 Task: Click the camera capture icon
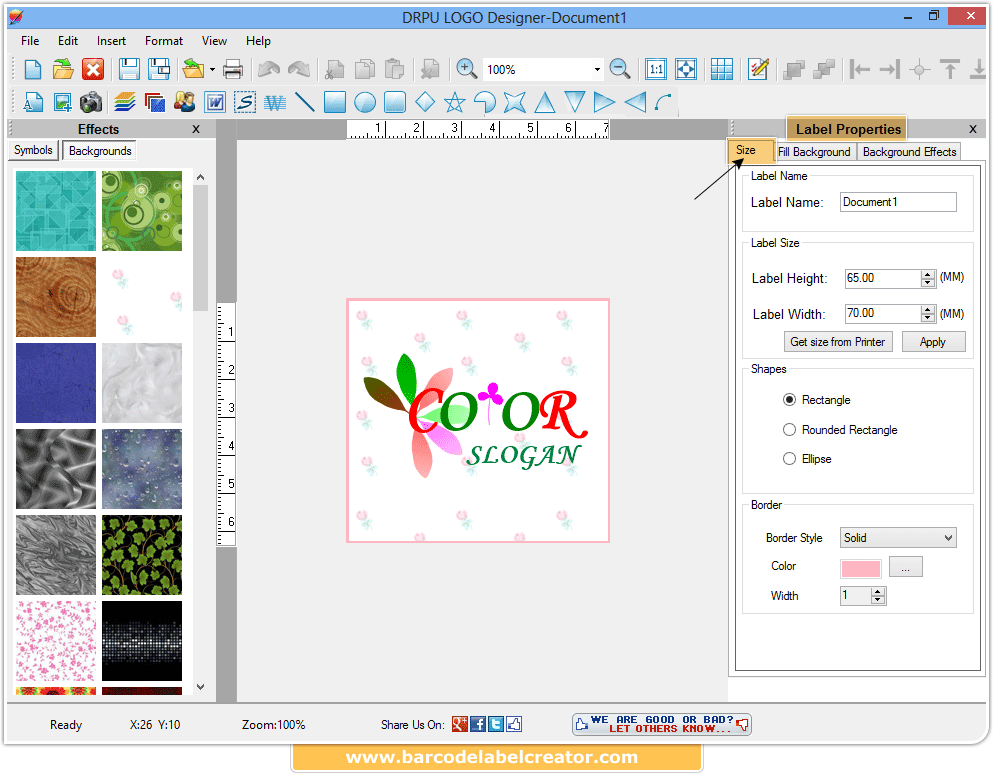[x=92, y=102]
